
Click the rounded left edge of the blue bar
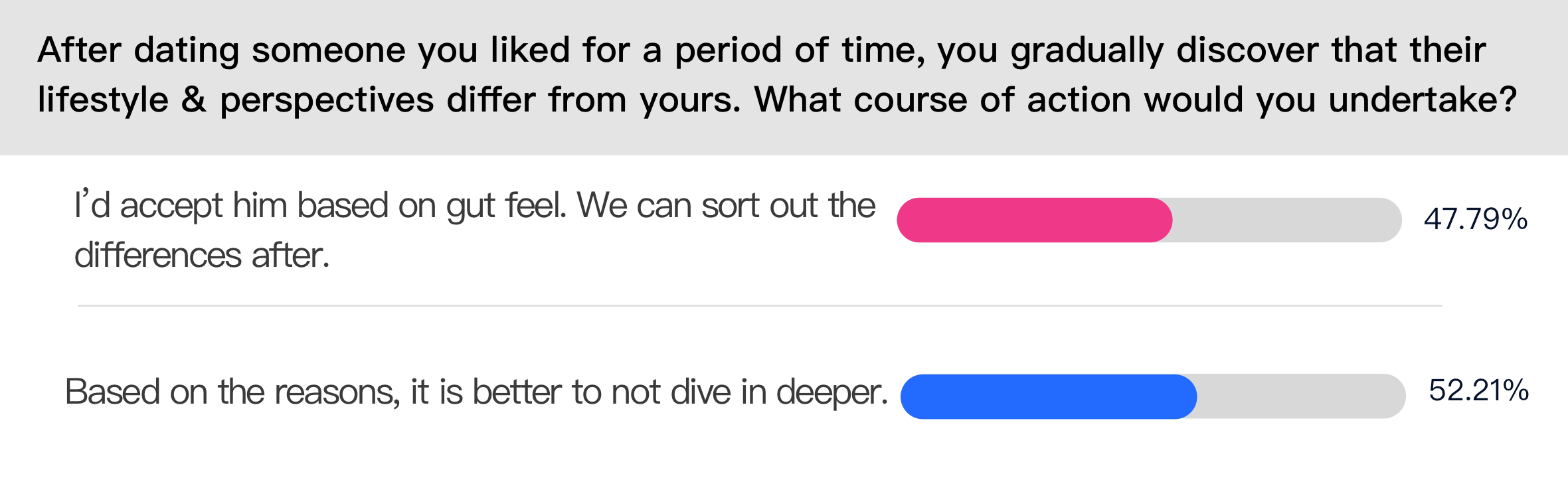pos(911,396)
